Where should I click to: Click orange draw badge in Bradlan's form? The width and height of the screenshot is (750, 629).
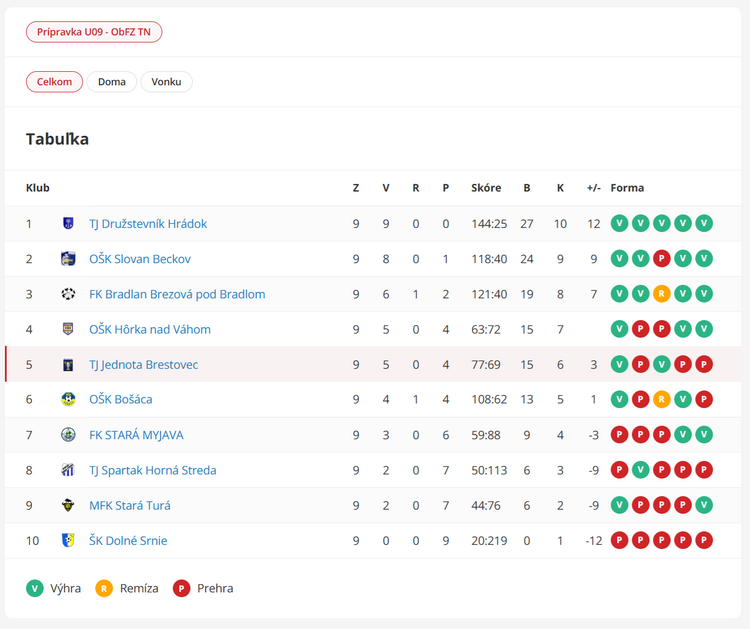(x=661, y=294)
